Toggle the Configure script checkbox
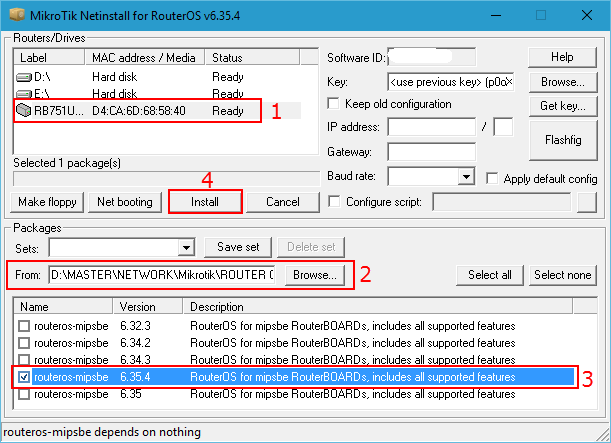The width and height of the screenshot is (611, 443). (334, 201)
